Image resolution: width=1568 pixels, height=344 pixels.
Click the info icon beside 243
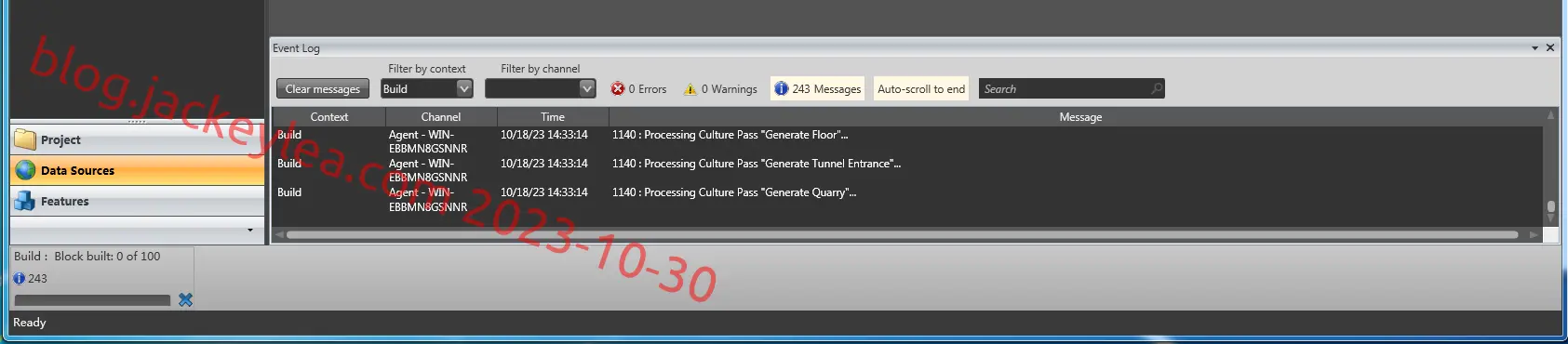point(19,278)
